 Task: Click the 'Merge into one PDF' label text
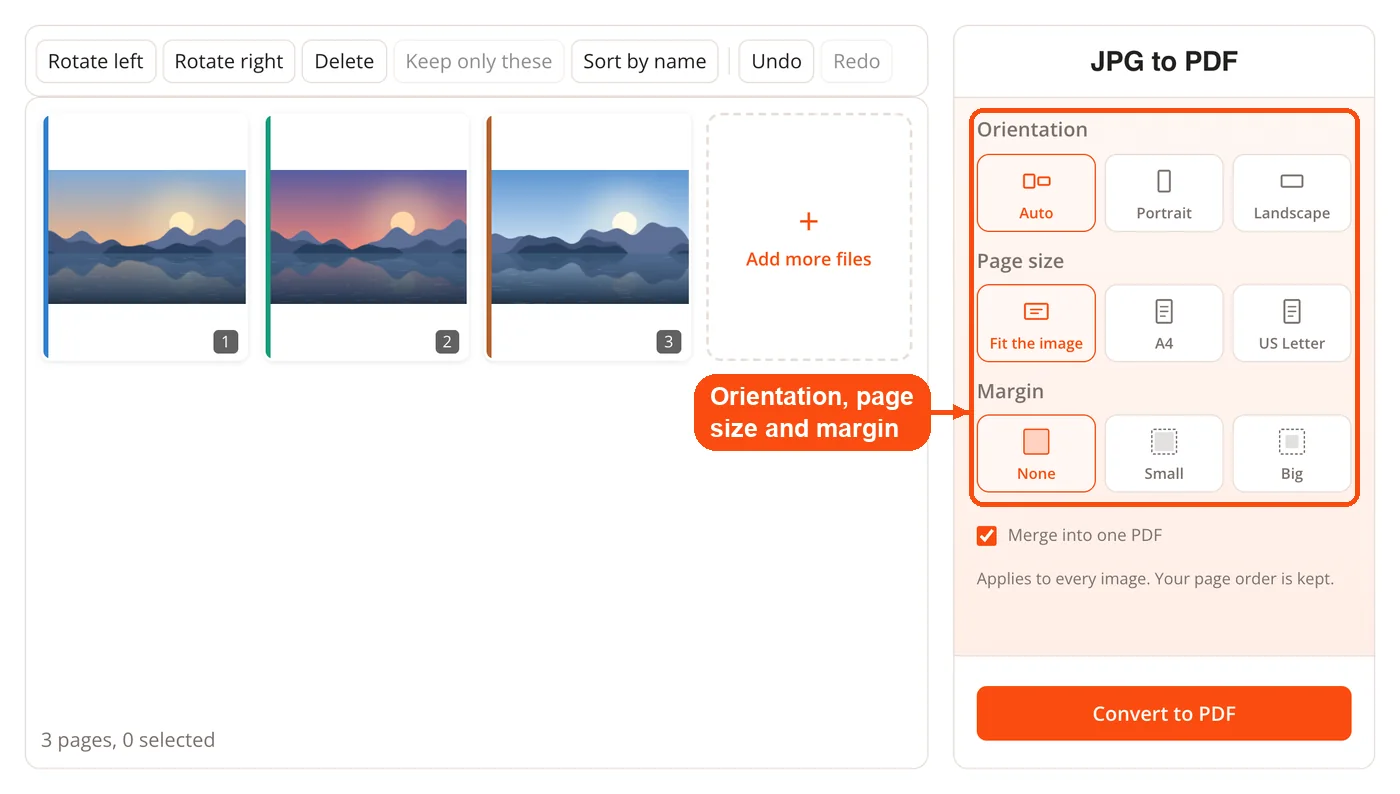click(x=1085, y=536)
